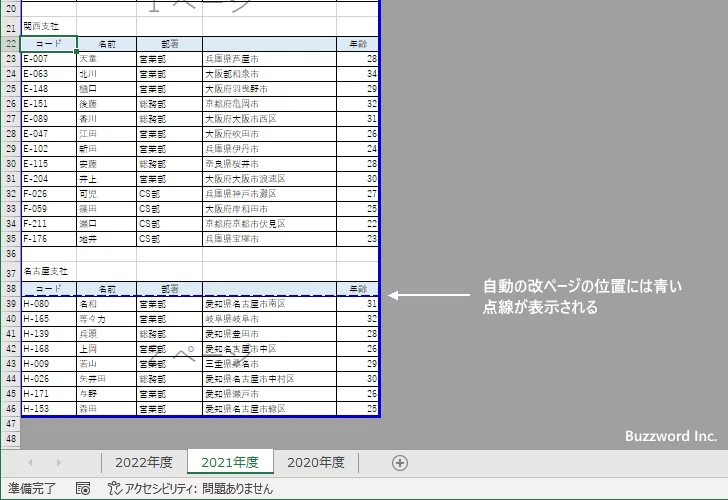Click cell with code E-089

point(49,119)
